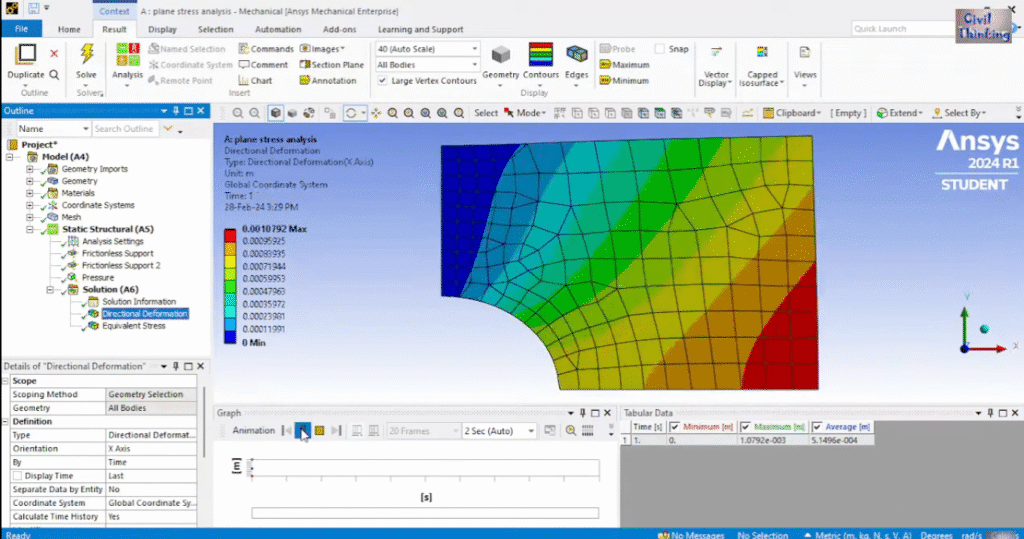Image resolution: width=1024 pixels, height=539 pixels.
Task: Select Equivalent Stress in the outline tree
Action: point(133,326)
